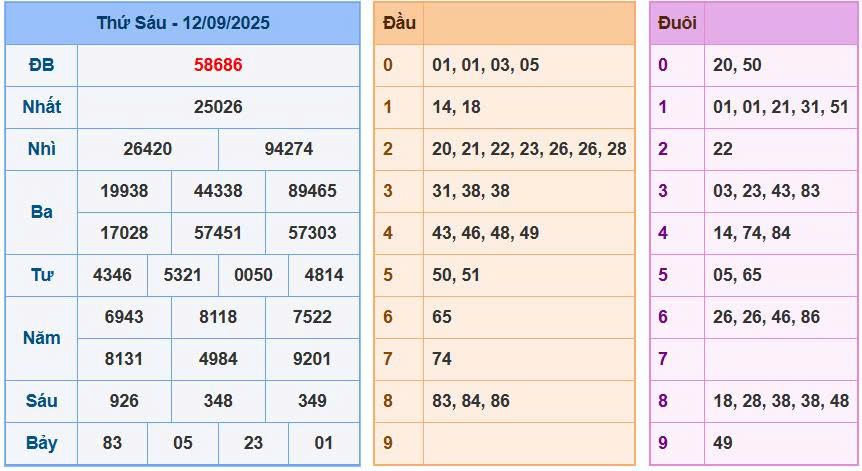
Task: Select Đầu row value 65
Action: pos(441,317)
